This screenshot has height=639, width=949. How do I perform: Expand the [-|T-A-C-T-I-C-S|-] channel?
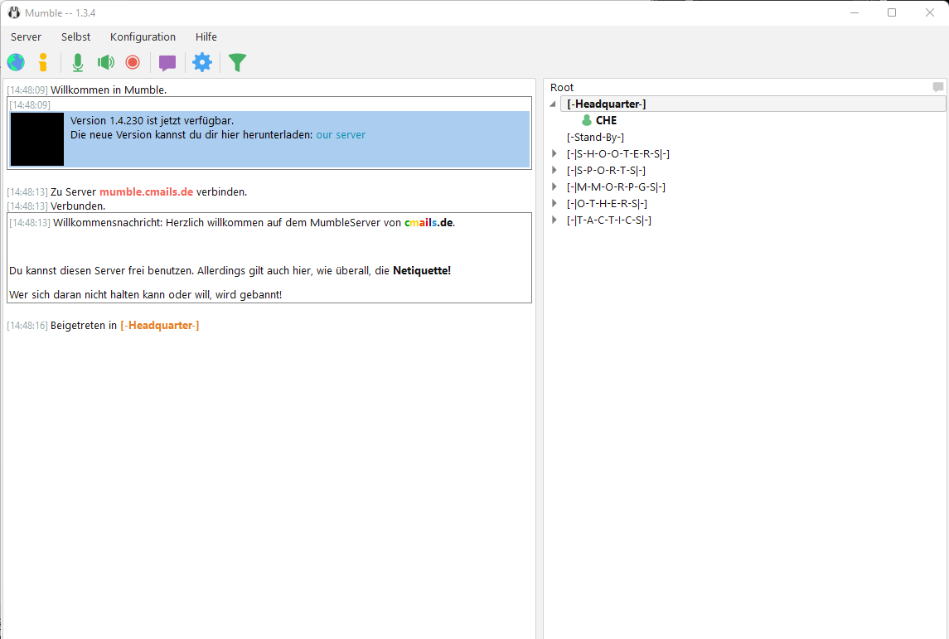click(x=554, y=220)
